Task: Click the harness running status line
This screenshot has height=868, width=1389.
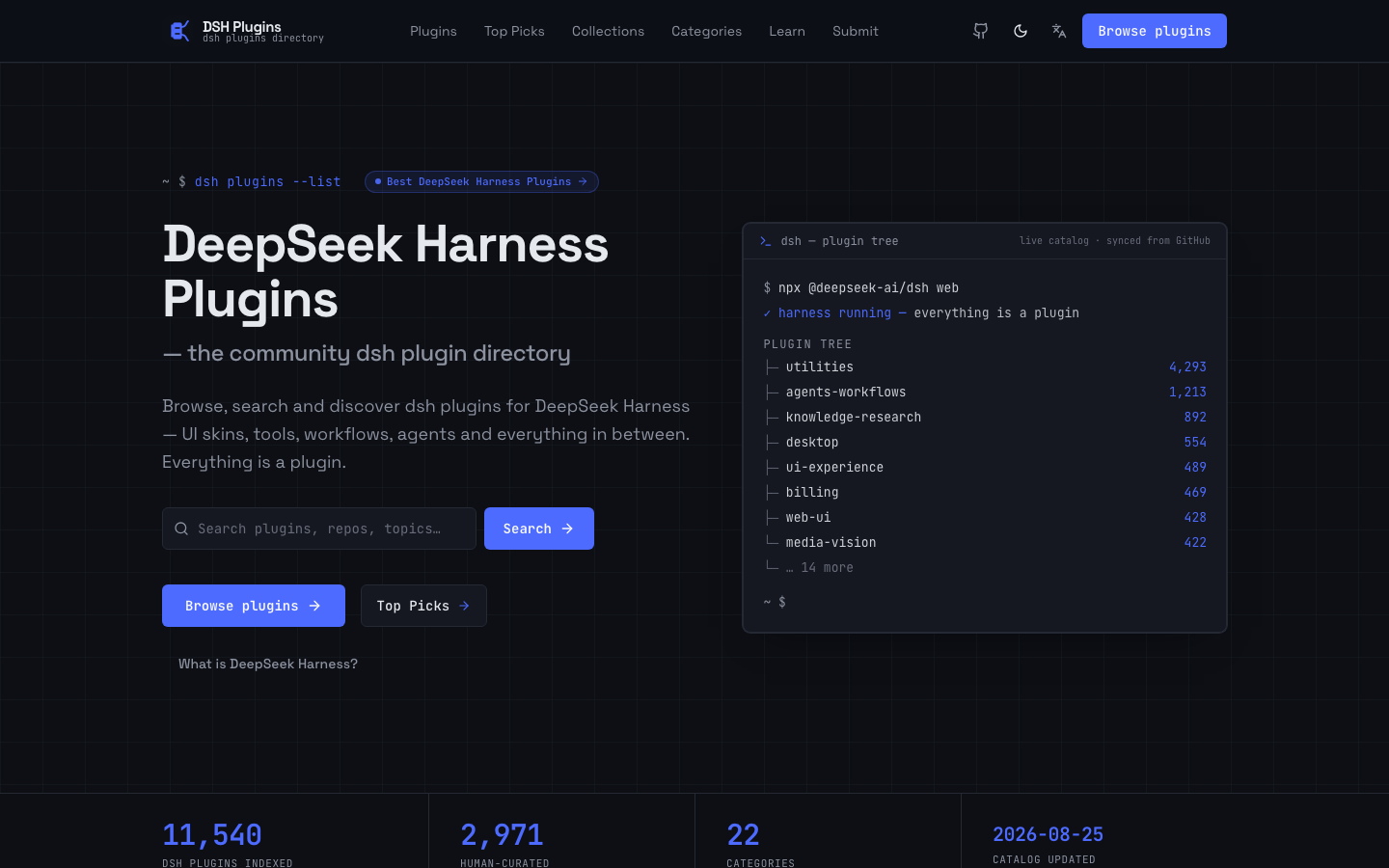Action: [921, 312]
